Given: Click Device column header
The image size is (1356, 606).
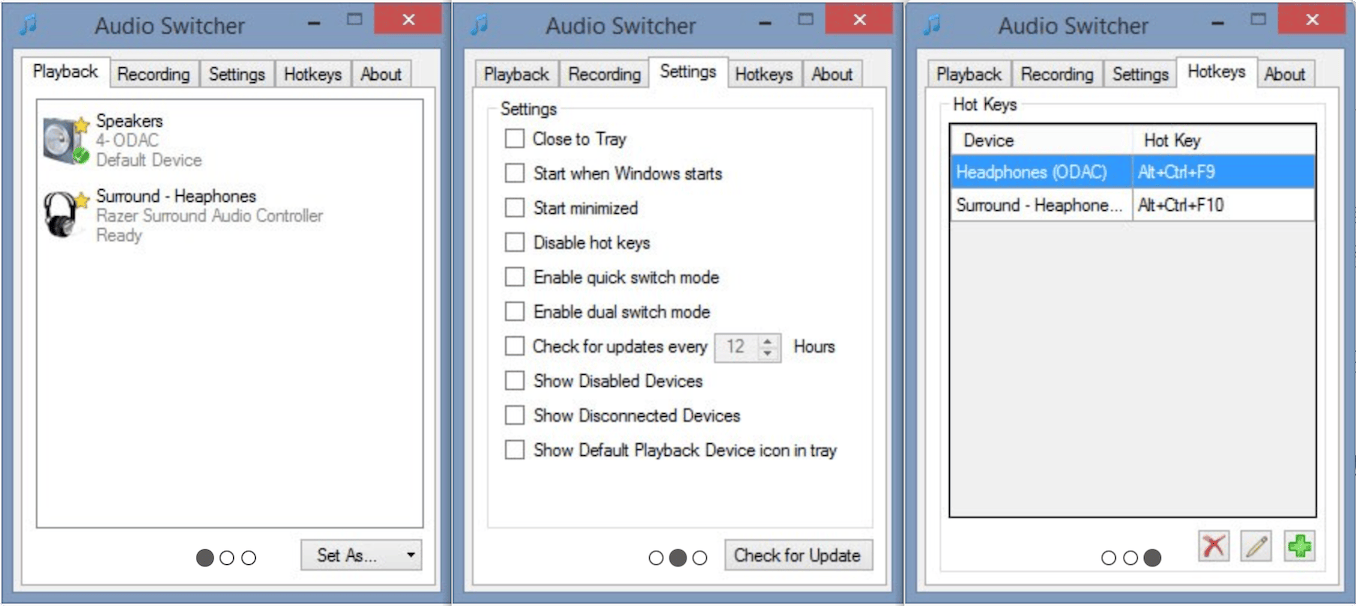Looking at the screenshot, I should [x=1041, y=140].
